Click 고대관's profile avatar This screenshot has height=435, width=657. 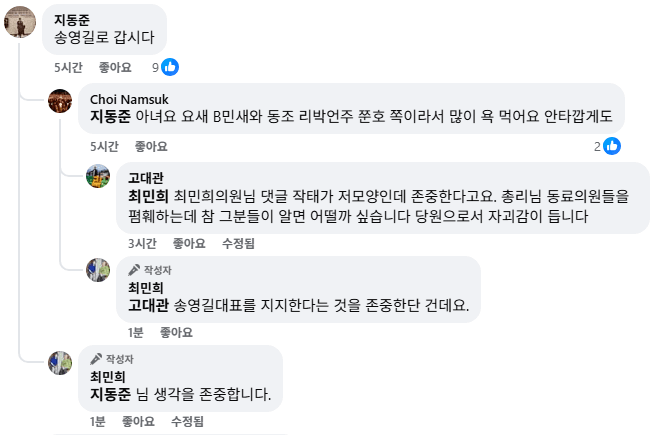[x=97, y=177]
